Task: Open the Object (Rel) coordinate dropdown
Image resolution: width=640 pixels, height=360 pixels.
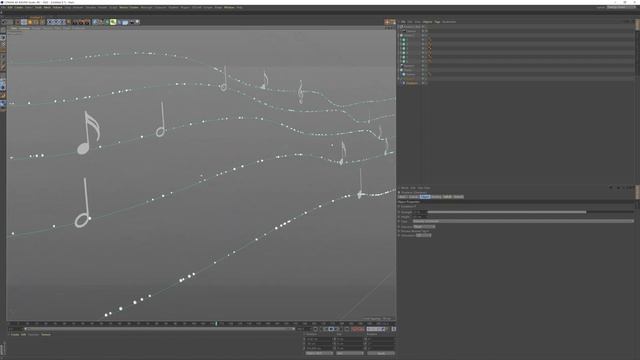Action: coord(319,353)
